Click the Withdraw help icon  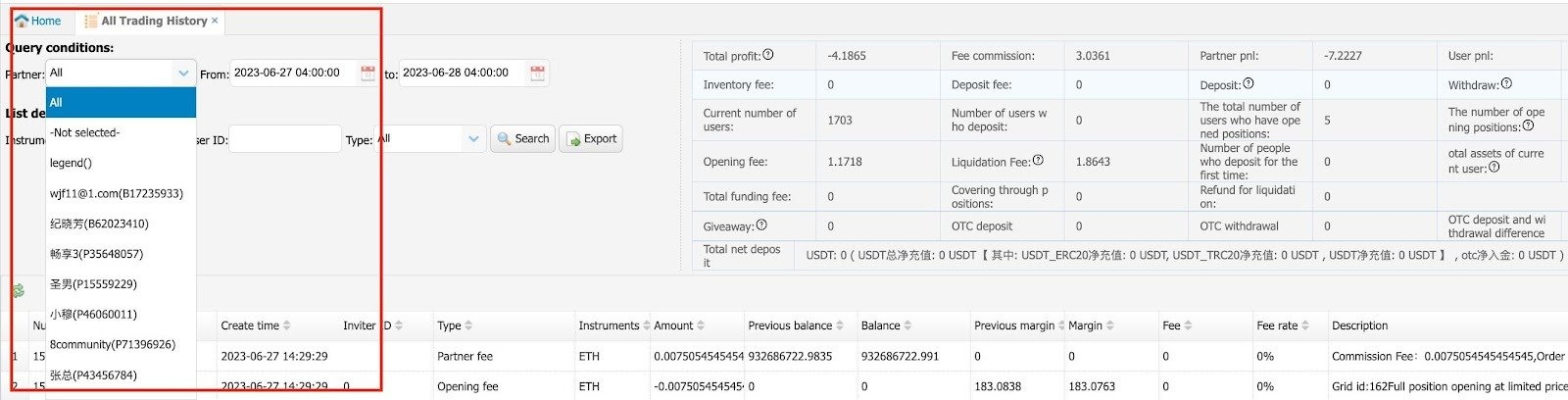[1506, 84]
